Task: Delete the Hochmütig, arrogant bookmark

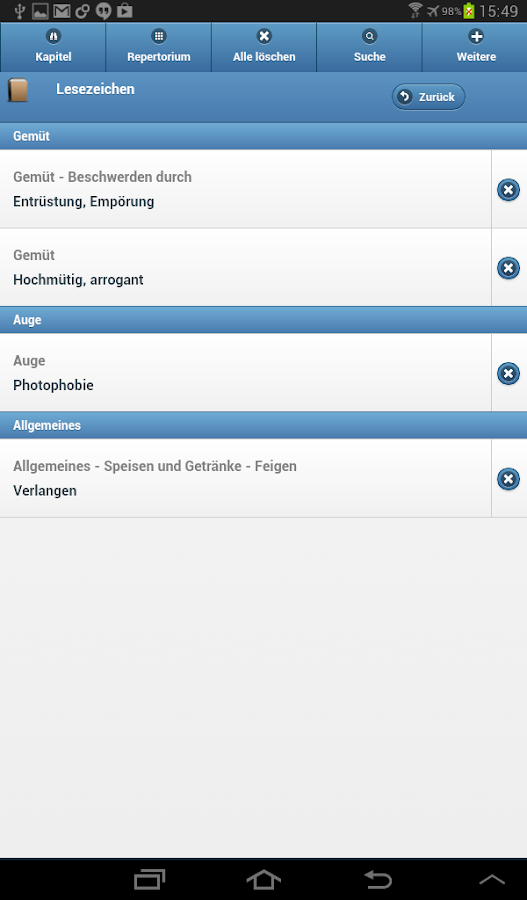Action: [x=508, y=268]
